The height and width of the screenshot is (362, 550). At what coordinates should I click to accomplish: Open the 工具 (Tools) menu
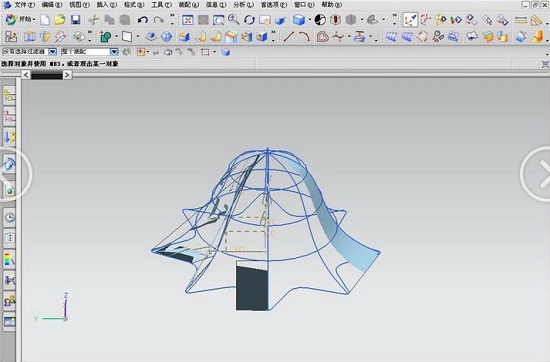click(161, 5)
